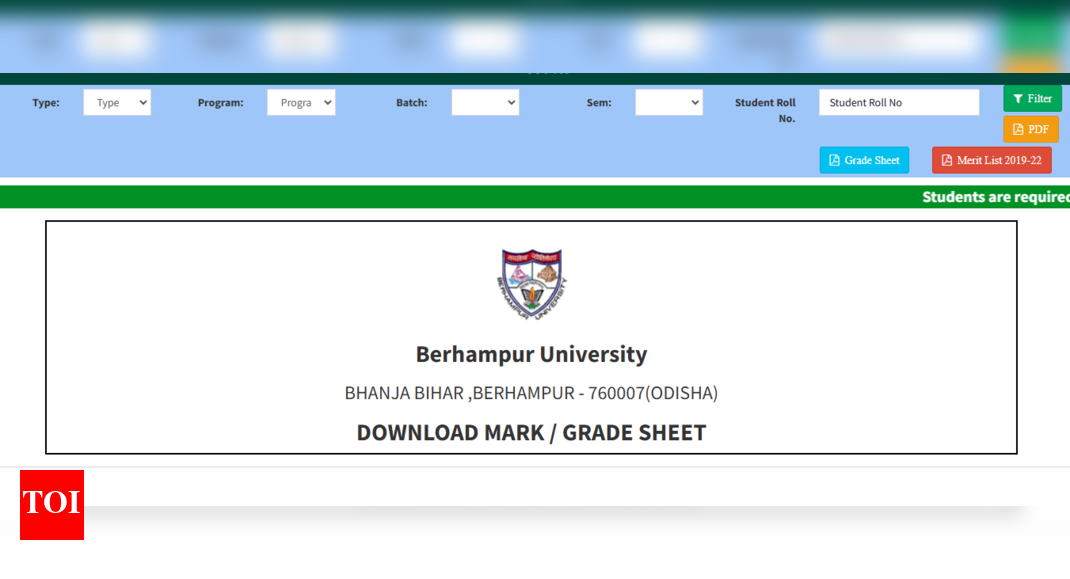1070x579 pixels.
Task: Click the scrolling 'Students are required' notice
Action: [x=996, y=197]
